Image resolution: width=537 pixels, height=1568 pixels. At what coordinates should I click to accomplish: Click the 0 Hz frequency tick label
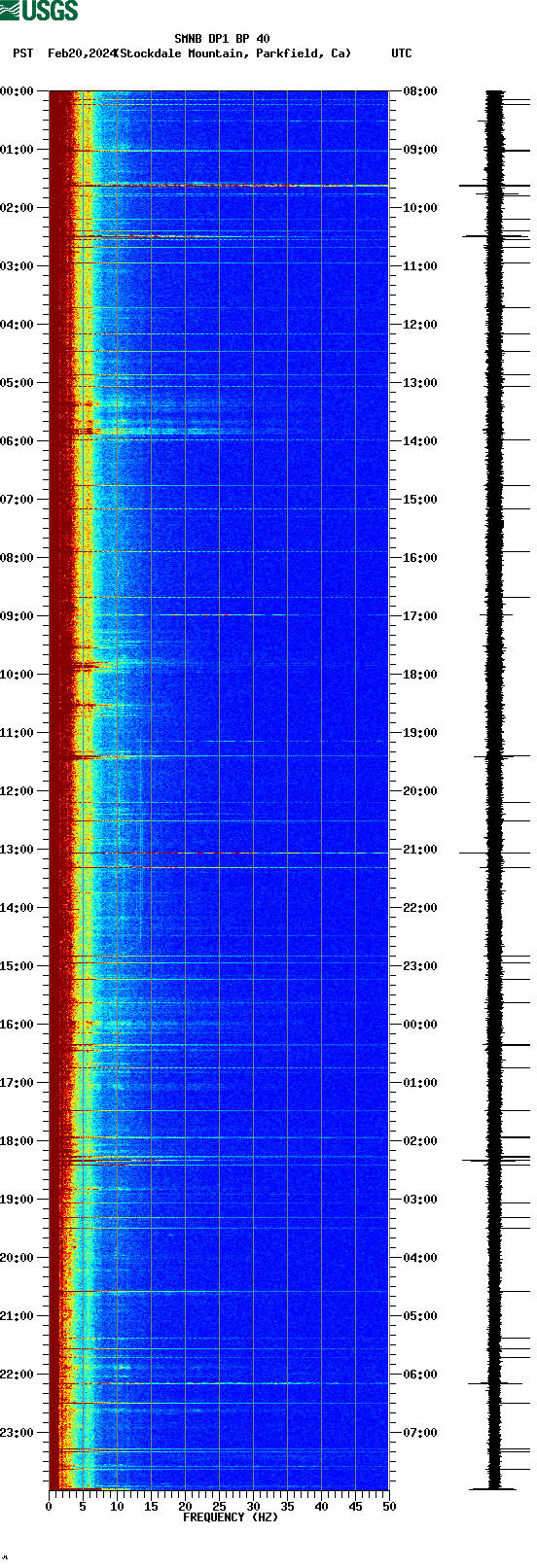(x=49, y=1507)
